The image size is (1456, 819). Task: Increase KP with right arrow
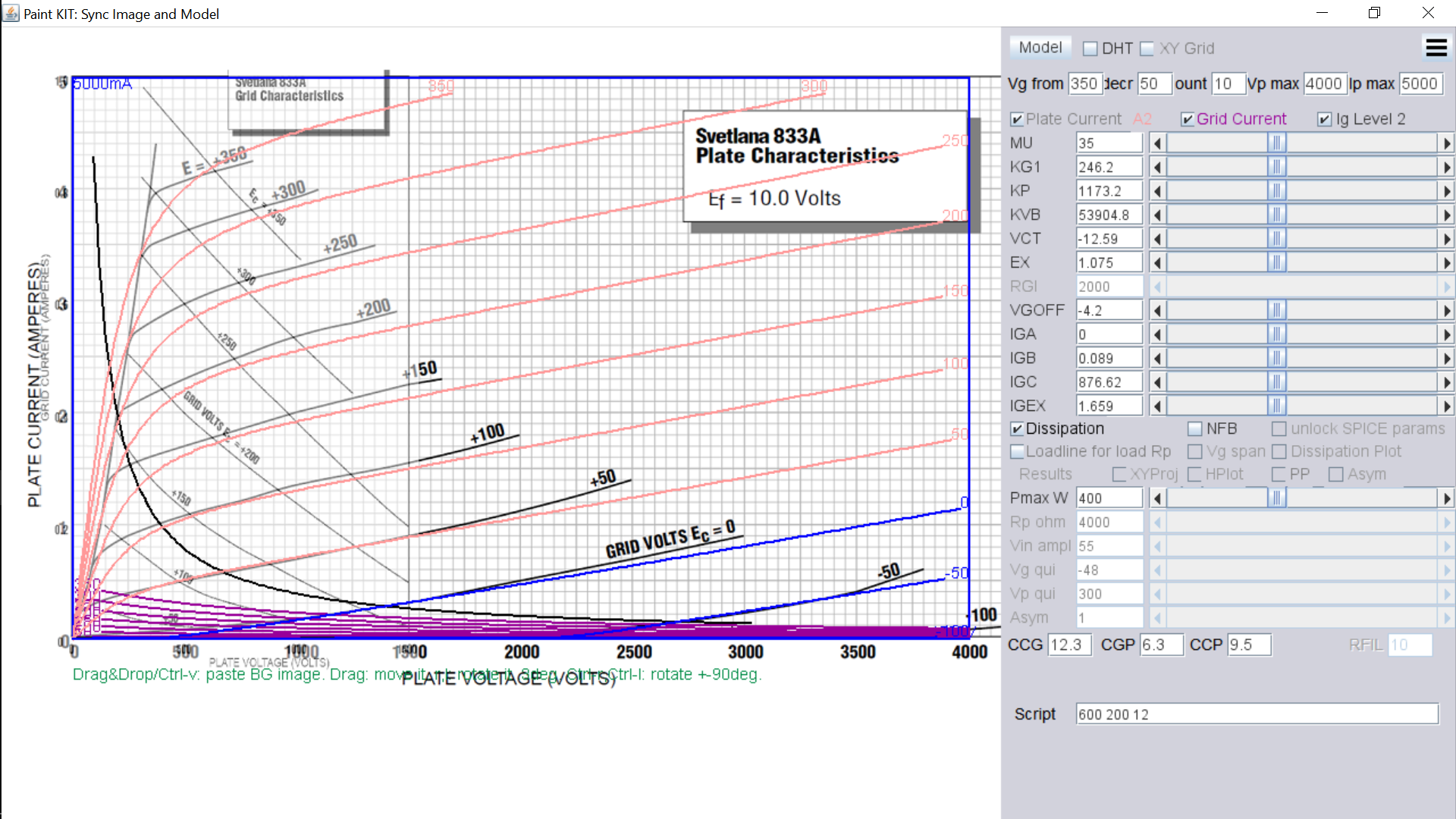(1446, 191)
